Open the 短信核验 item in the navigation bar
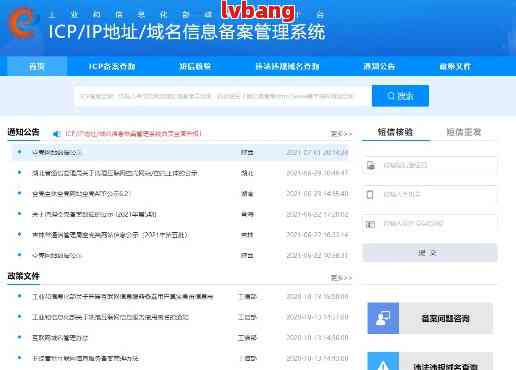This screenshot has height=370, width=516. point(195,66)
